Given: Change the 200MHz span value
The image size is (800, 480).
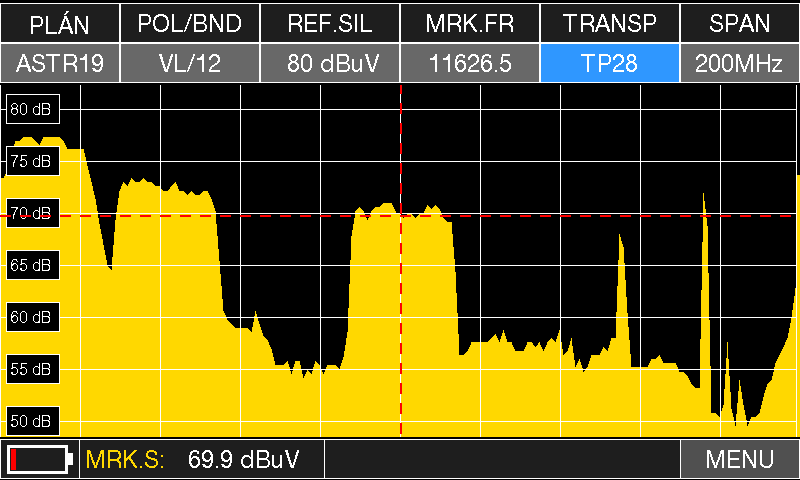Looking at the screenshot, I should (x=740, y=63).
